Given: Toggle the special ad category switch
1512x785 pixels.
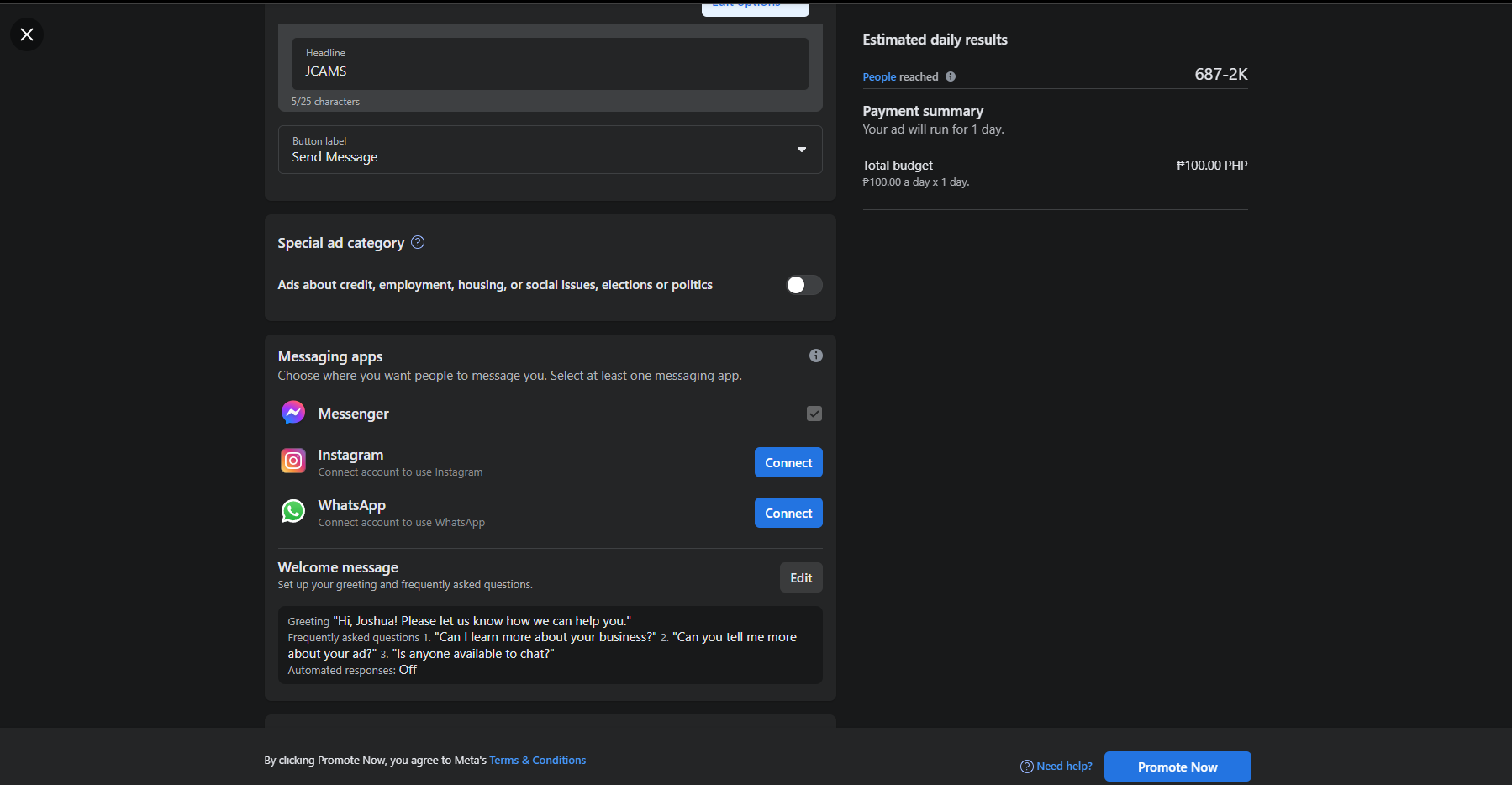Looking at the screenshot, I should pyautogui.click(x=803, y=285).
